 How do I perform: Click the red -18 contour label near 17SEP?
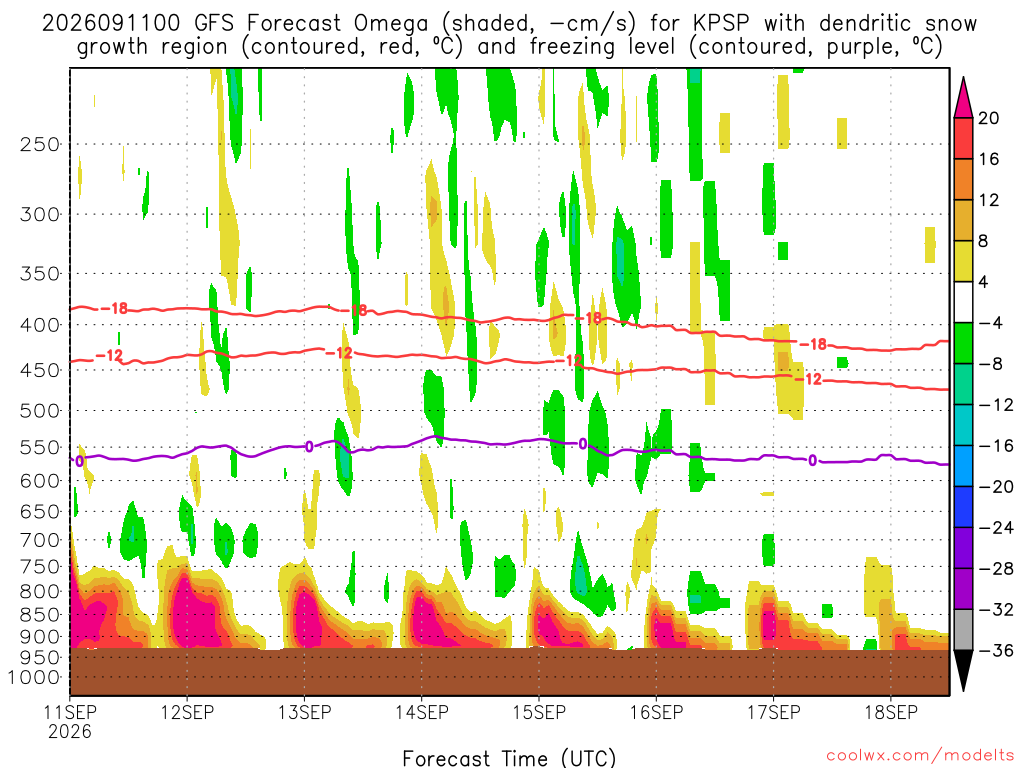point(814,344)
